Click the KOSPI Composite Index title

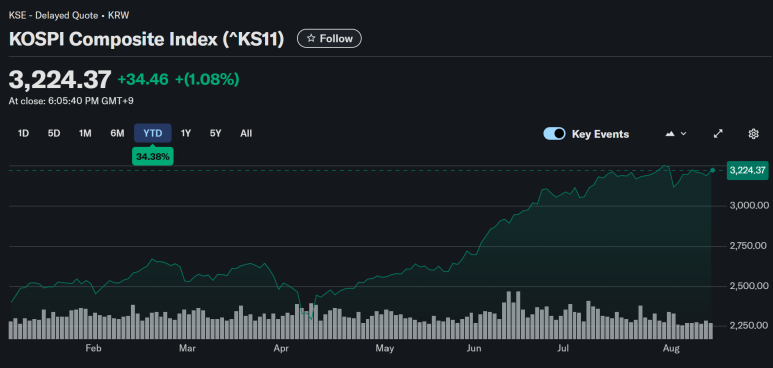point(146,39)
